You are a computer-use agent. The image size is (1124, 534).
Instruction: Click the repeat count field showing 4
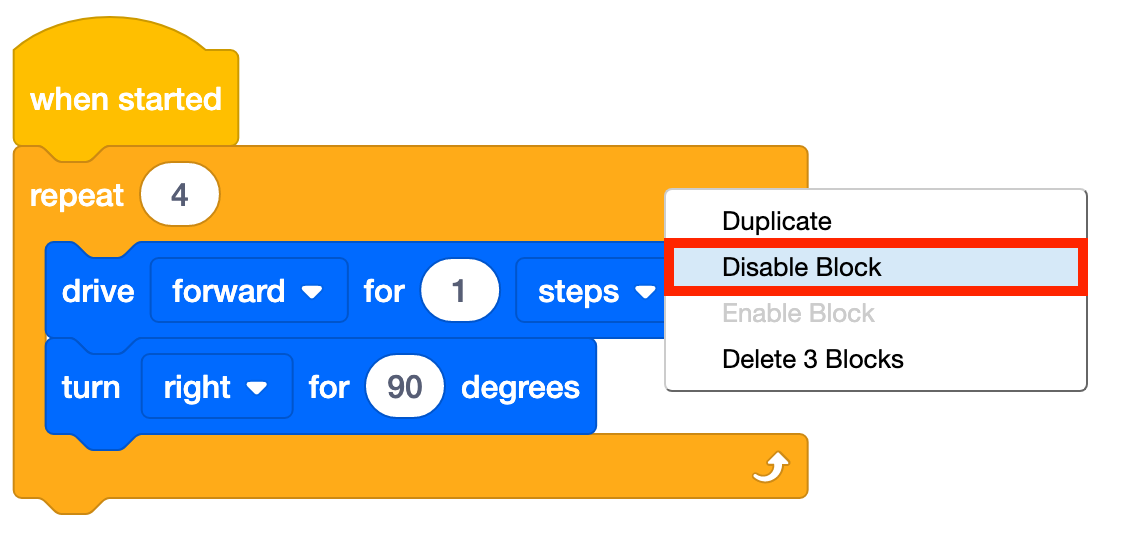(180, 194)
